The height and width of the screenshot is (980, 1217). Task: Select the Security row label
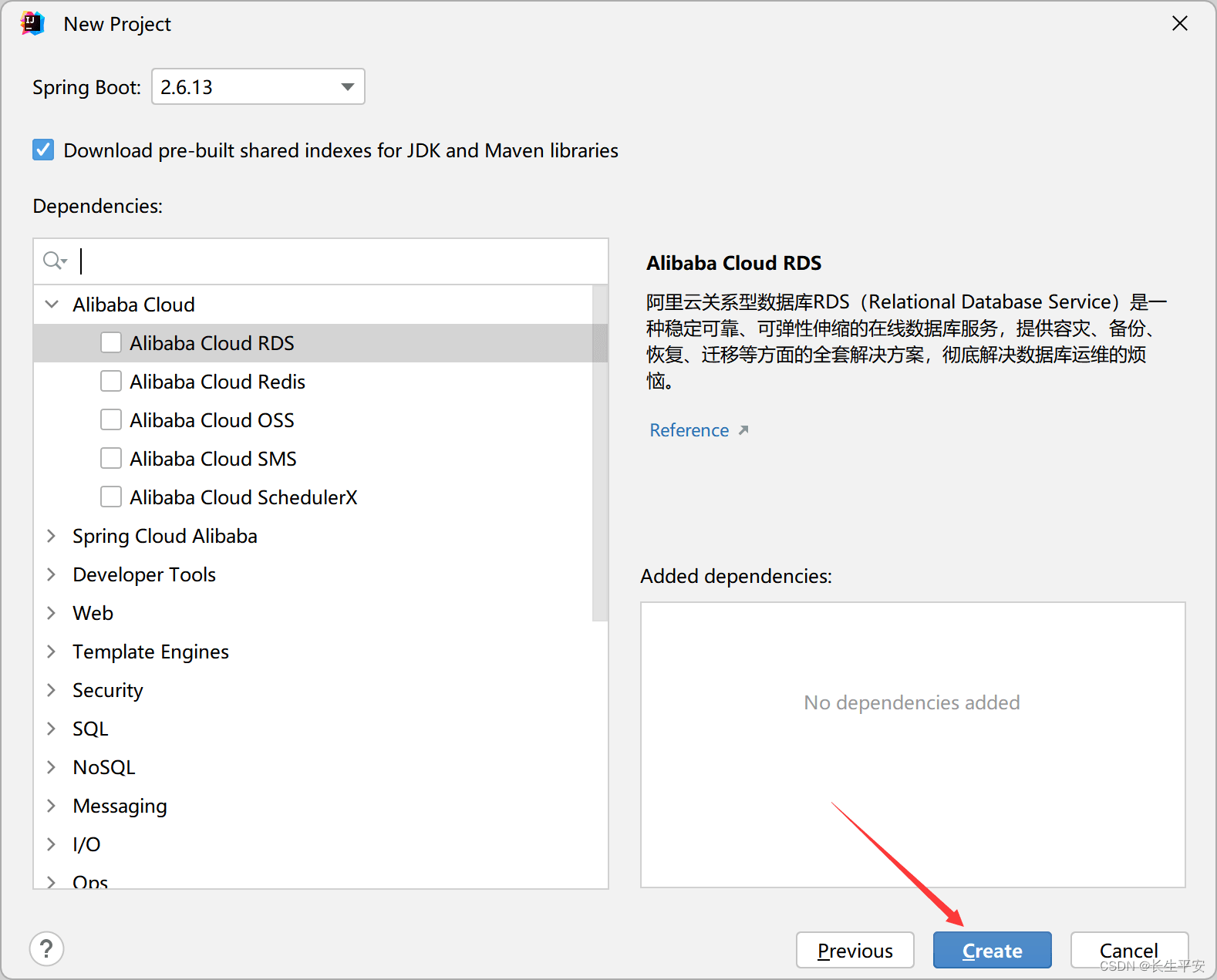(108, 690)
